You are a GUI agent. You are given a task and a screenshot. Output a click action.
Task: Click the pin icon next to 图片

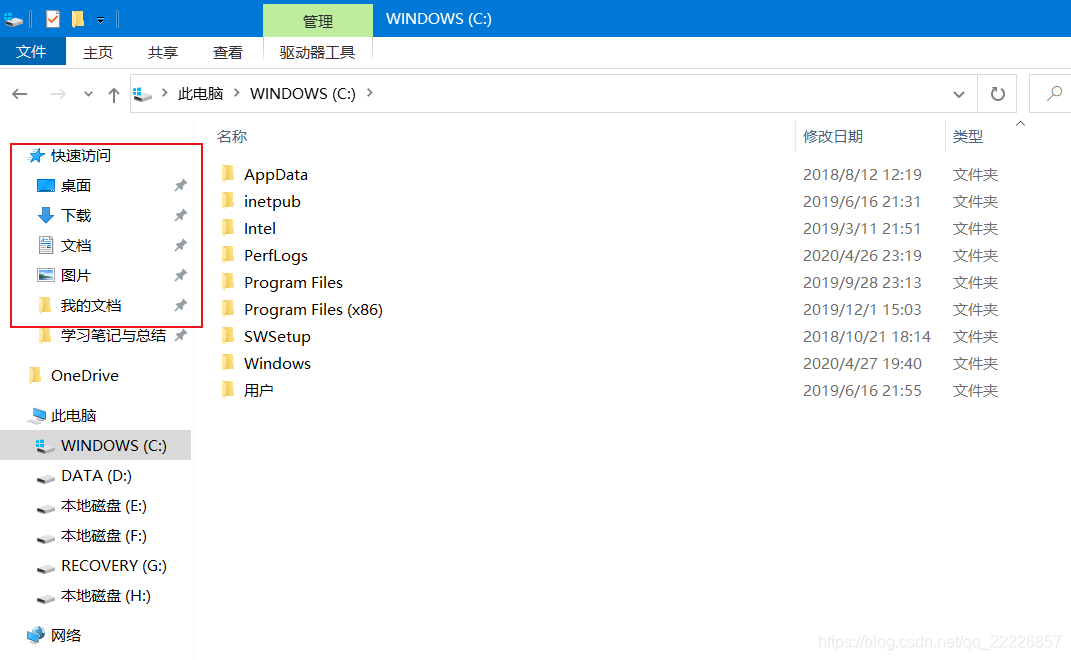click(180, 276)
